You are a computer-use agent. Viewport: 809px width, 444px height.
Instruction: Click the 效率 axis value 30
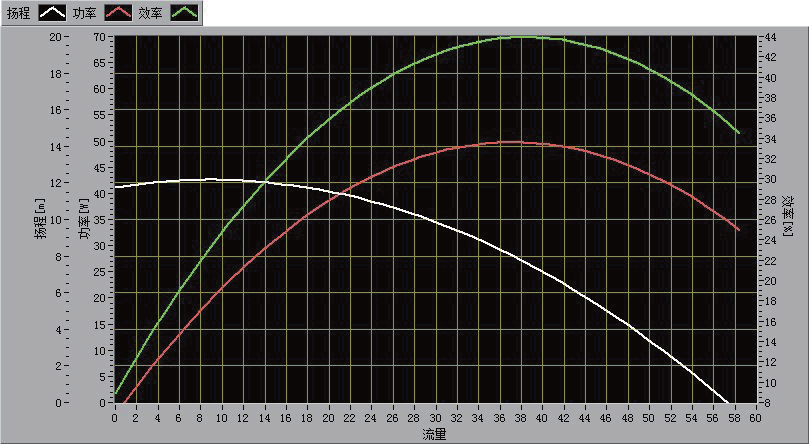point(769,179)
